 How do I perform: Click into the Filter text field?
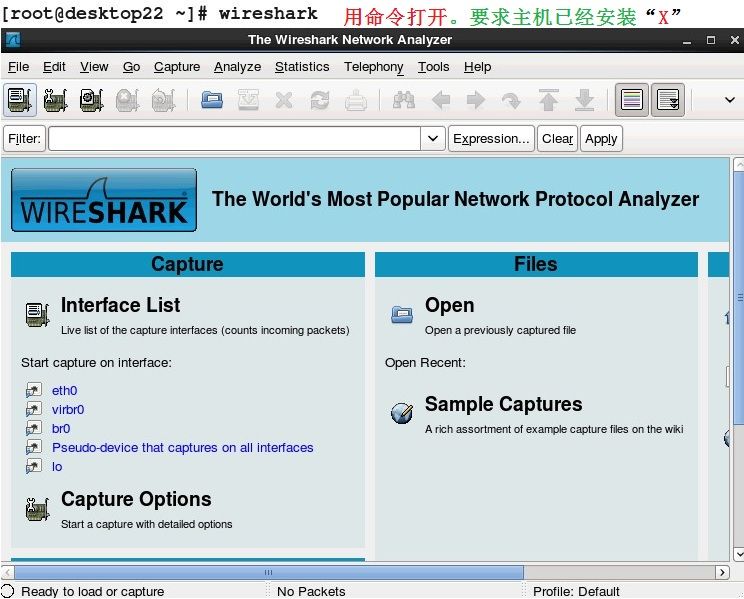pos(234,139)
